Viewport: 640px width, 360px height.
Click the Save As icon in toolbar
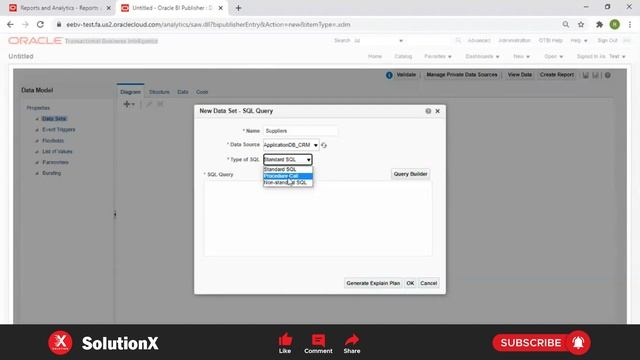(x=596, y=75)
